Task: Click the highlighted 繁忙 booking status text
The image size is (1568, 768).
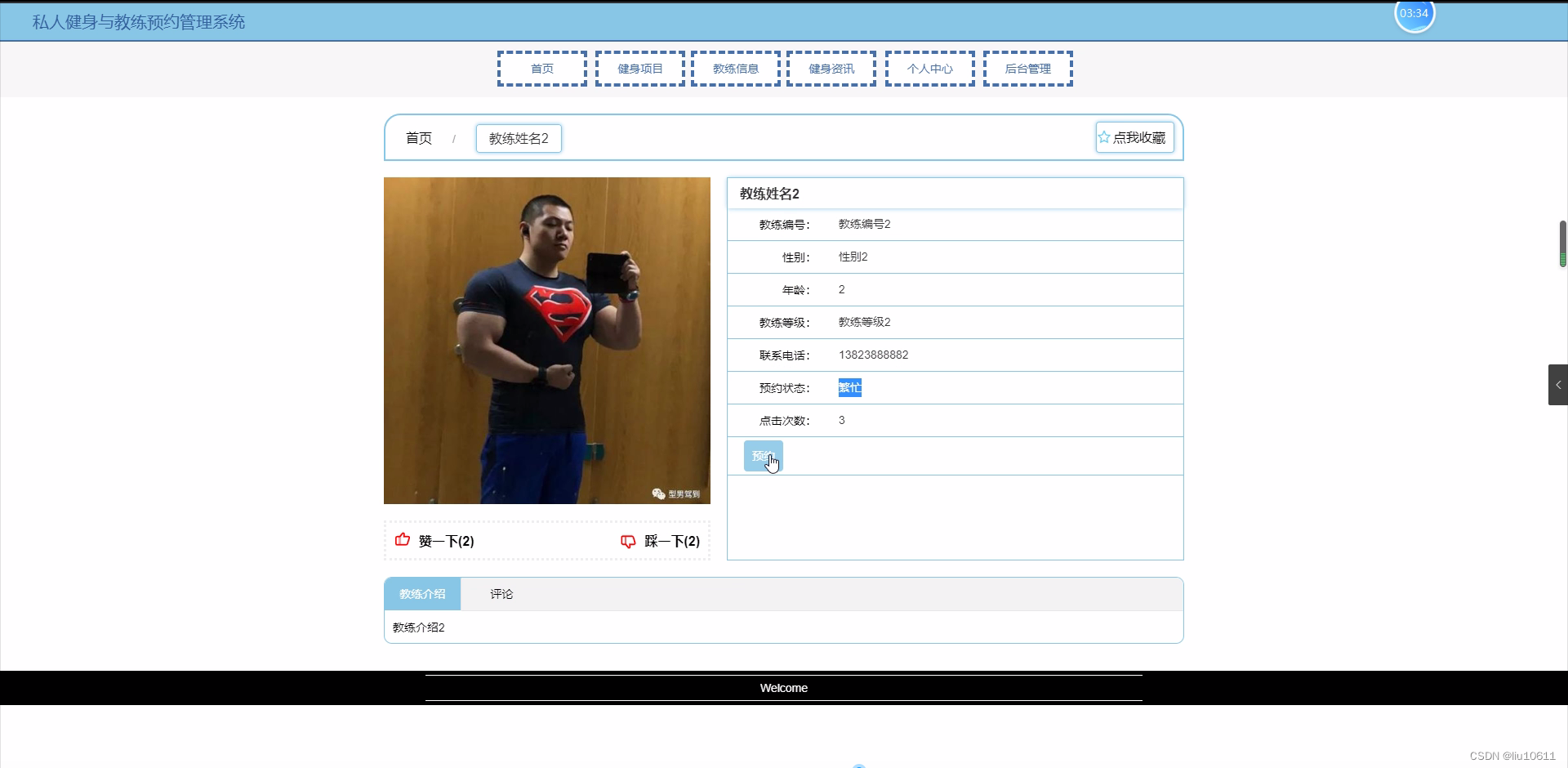Action: coord(849,387)
